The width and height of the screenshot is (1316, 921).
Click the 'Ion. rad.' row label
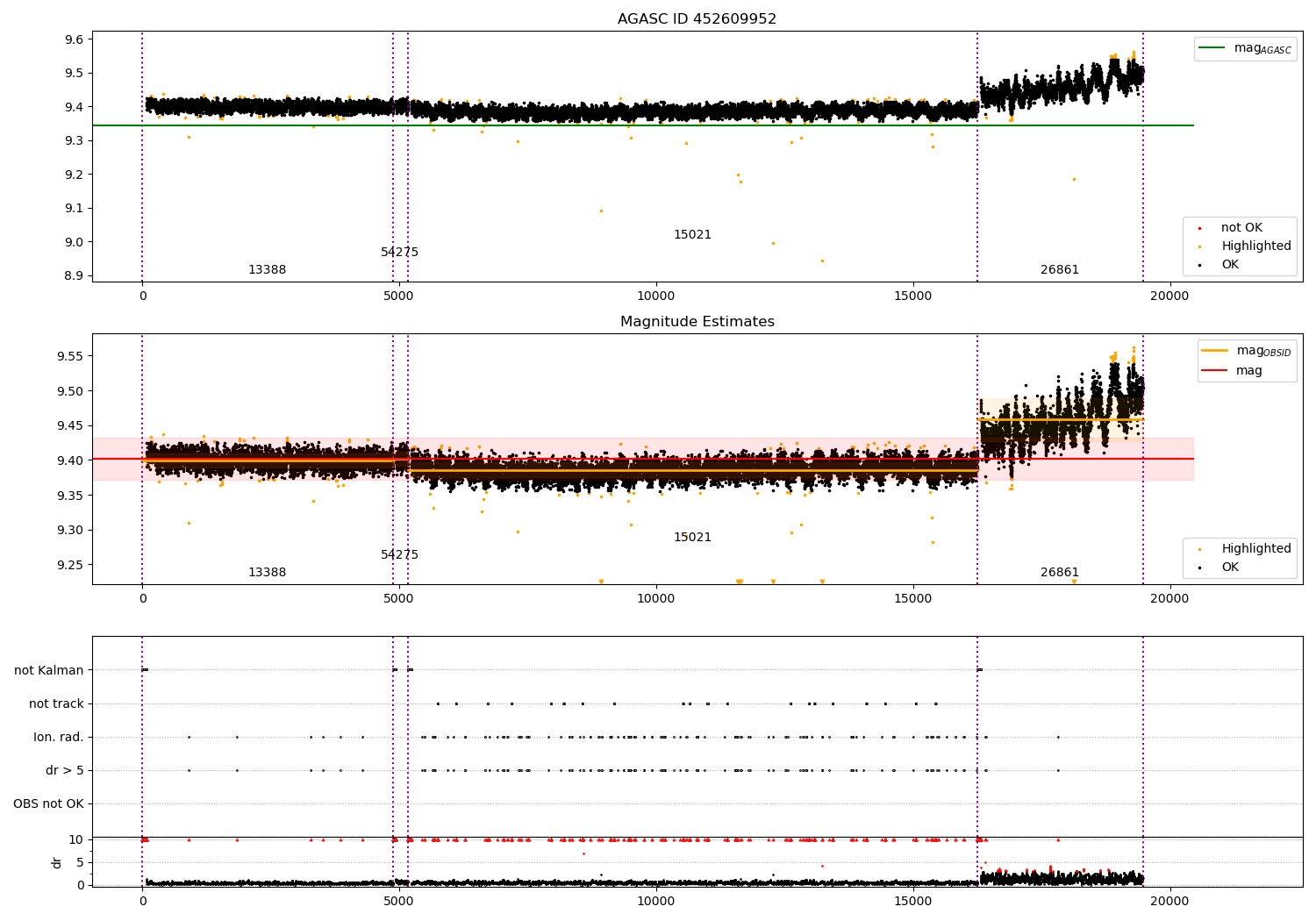pyautogui.click(x=59, y=738)
